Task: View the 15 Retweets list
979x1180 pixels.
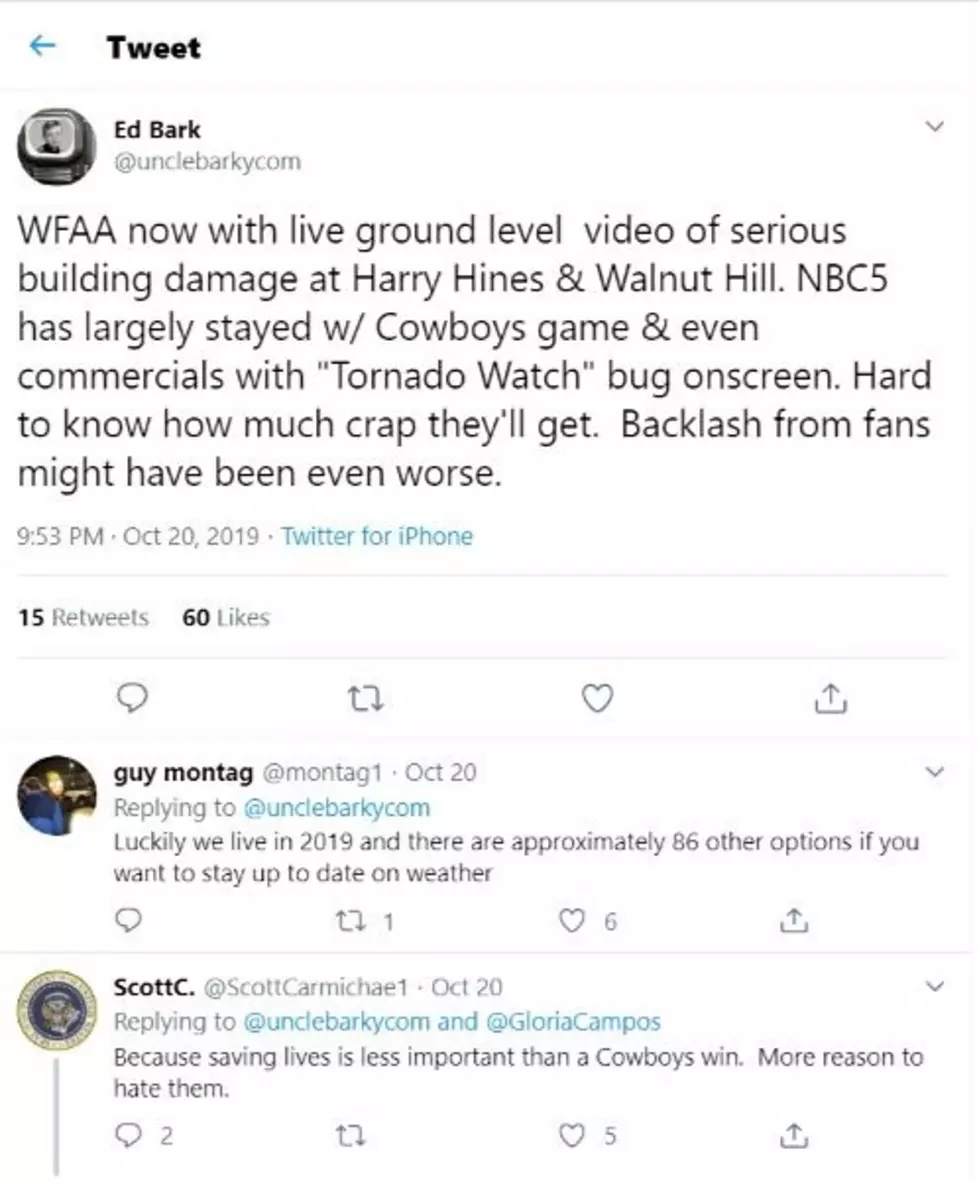Action: (84, 617)
